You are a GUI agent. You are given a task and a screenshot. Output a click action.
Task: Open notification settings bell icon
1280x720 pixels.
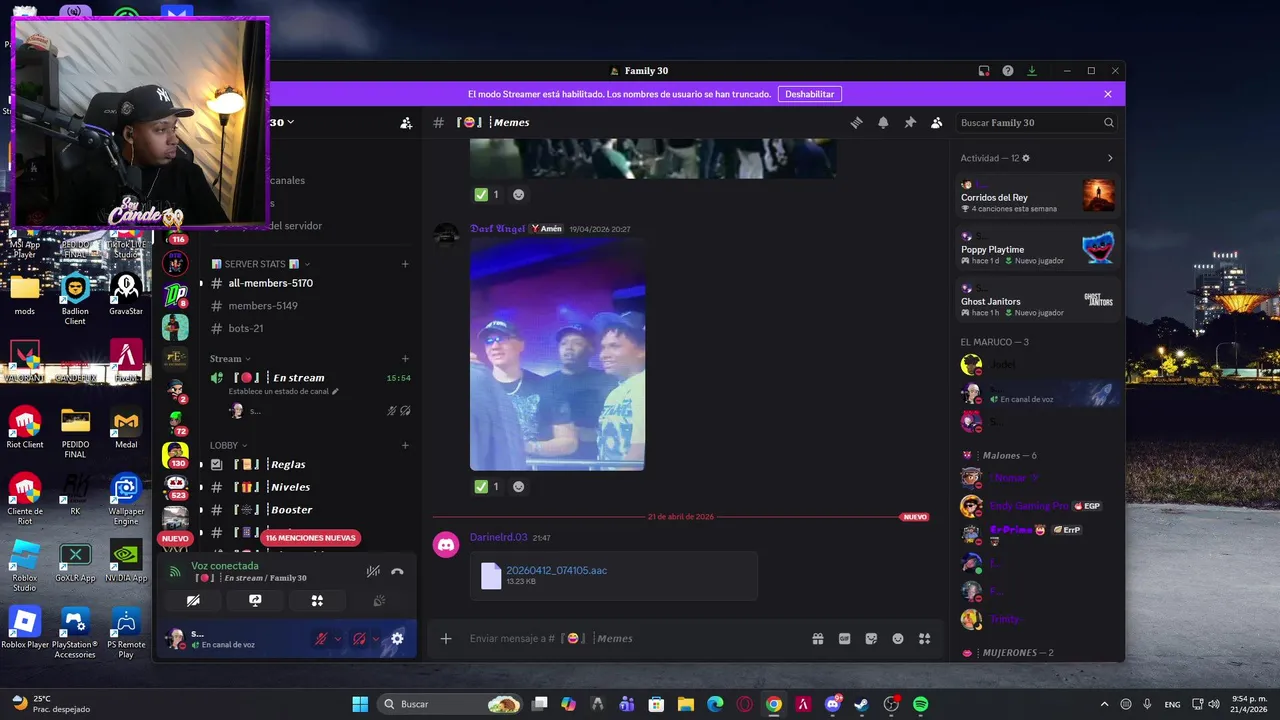[x=883, y=123]
